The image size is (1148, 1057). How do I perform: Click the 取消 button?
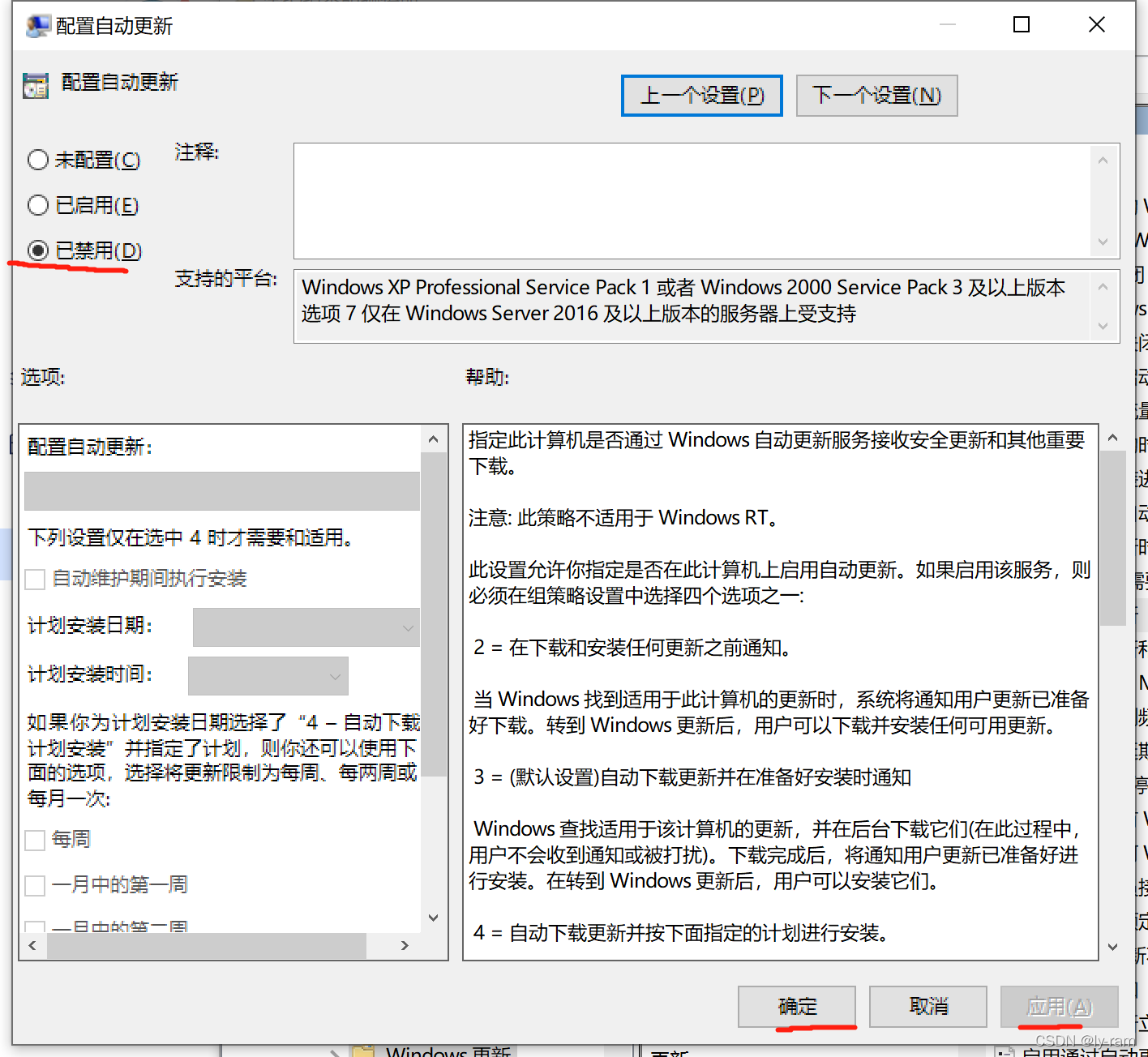coord(928,1007)
